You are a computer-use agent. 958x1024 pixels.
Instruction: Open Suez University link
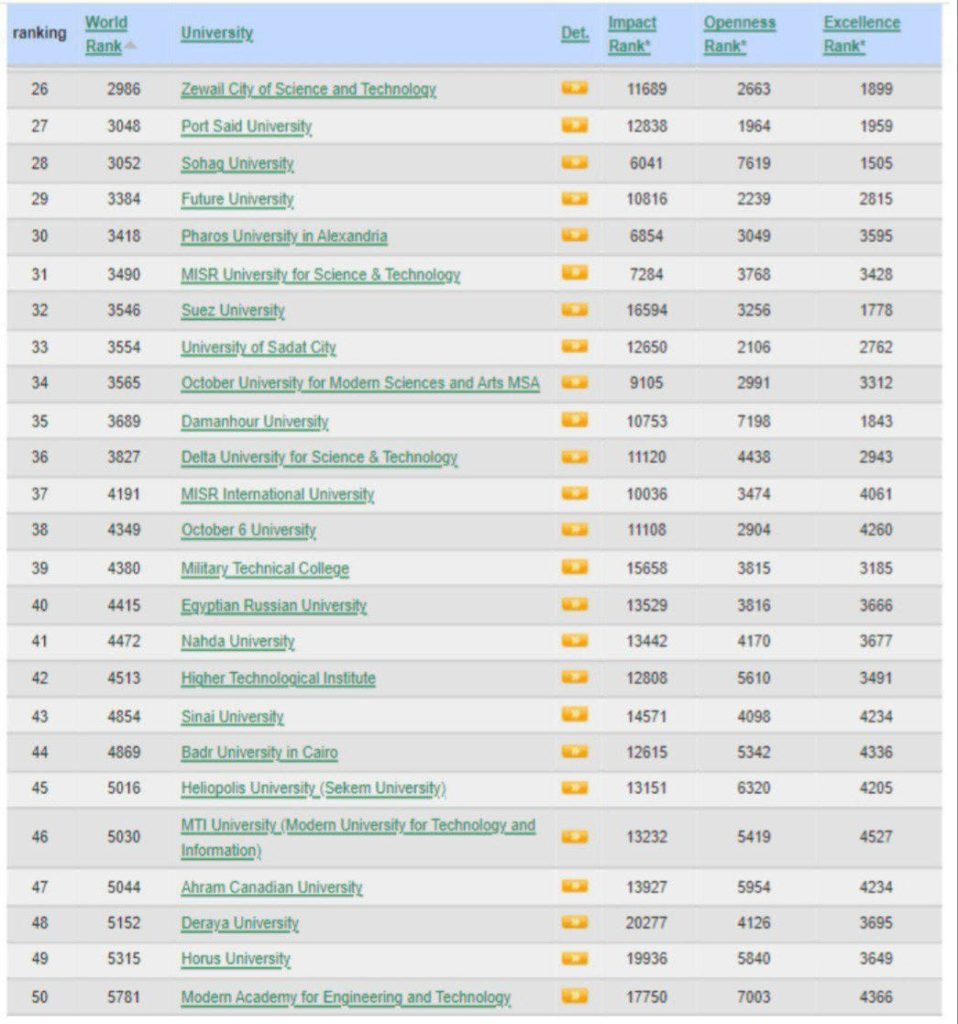click(233, 310)
